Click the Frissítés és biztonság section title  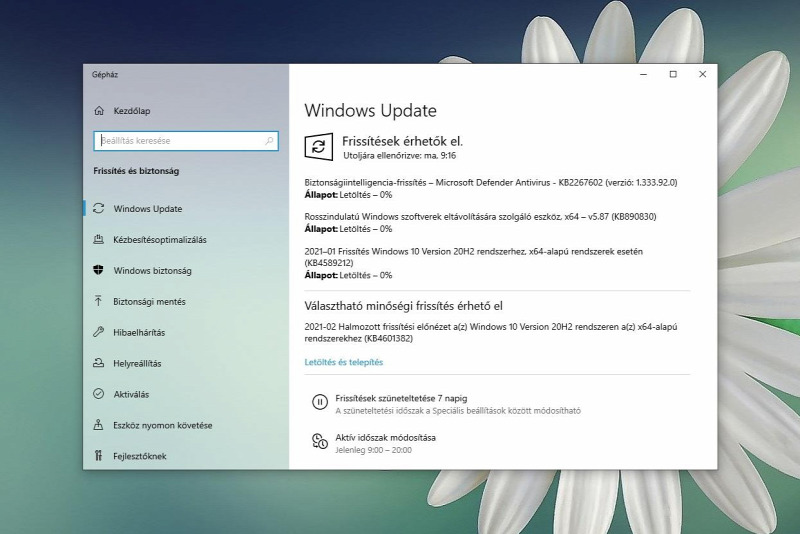136,171
